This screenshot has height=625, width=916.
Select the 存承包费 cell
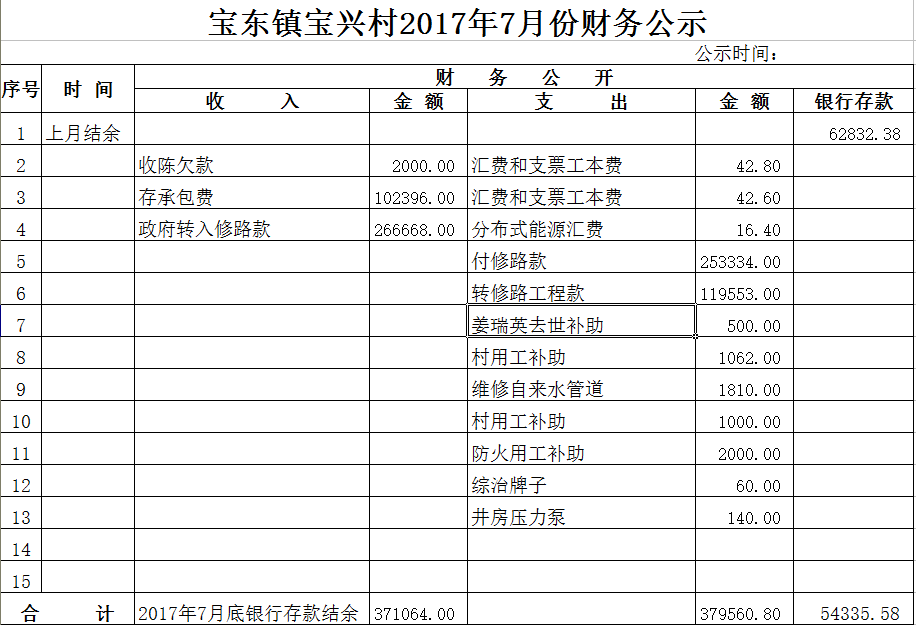coord(252,193)
